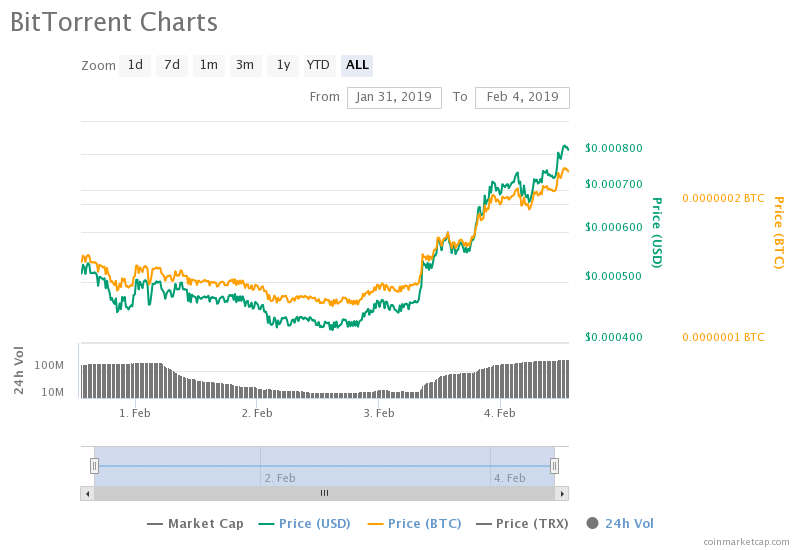Select the 1d zoom range

pyautogui.click(x=135, y=66)
